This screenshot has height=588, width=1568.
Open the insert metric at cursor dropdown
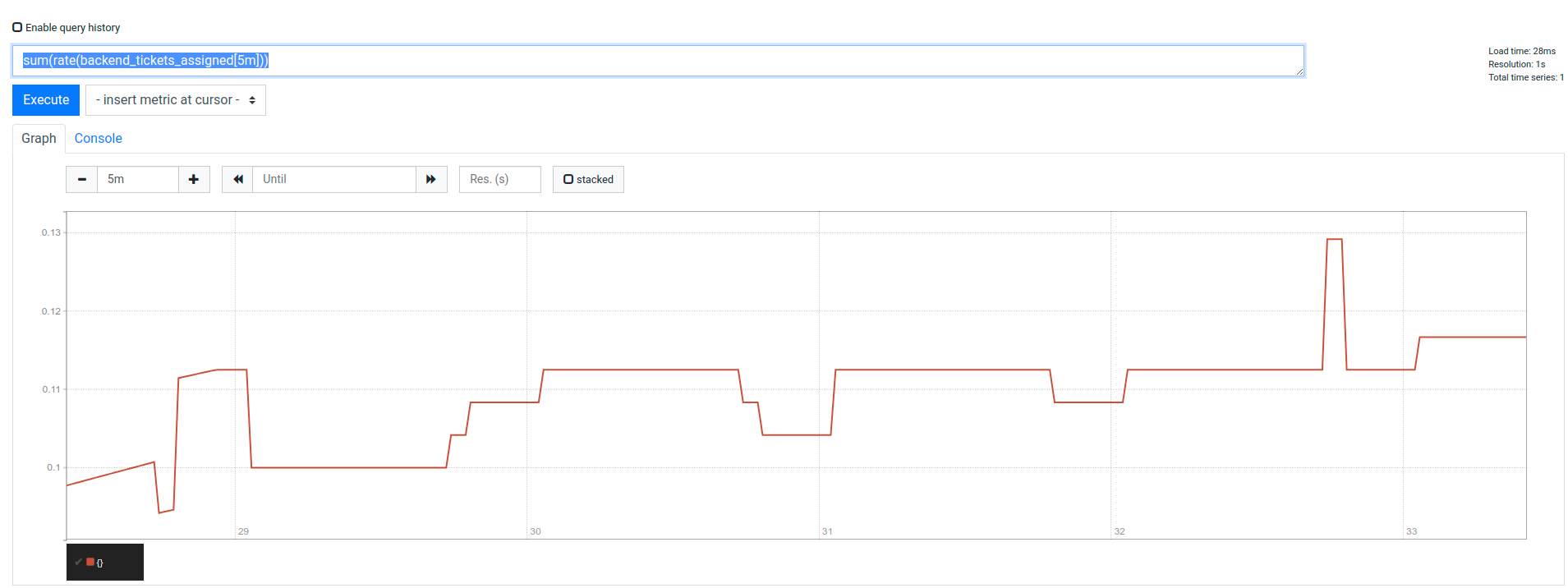click(x=176, y=100)
